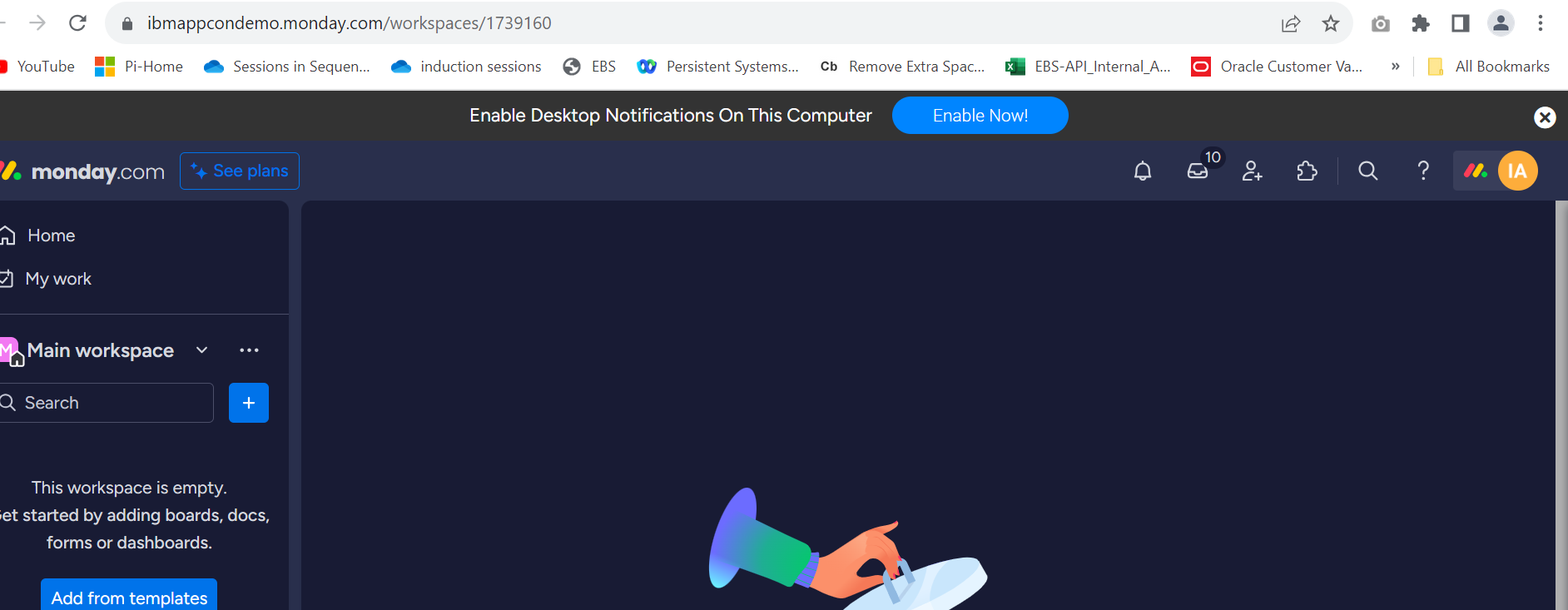
Task: Click the monday.com logo
Action: (x=82, y=171)
